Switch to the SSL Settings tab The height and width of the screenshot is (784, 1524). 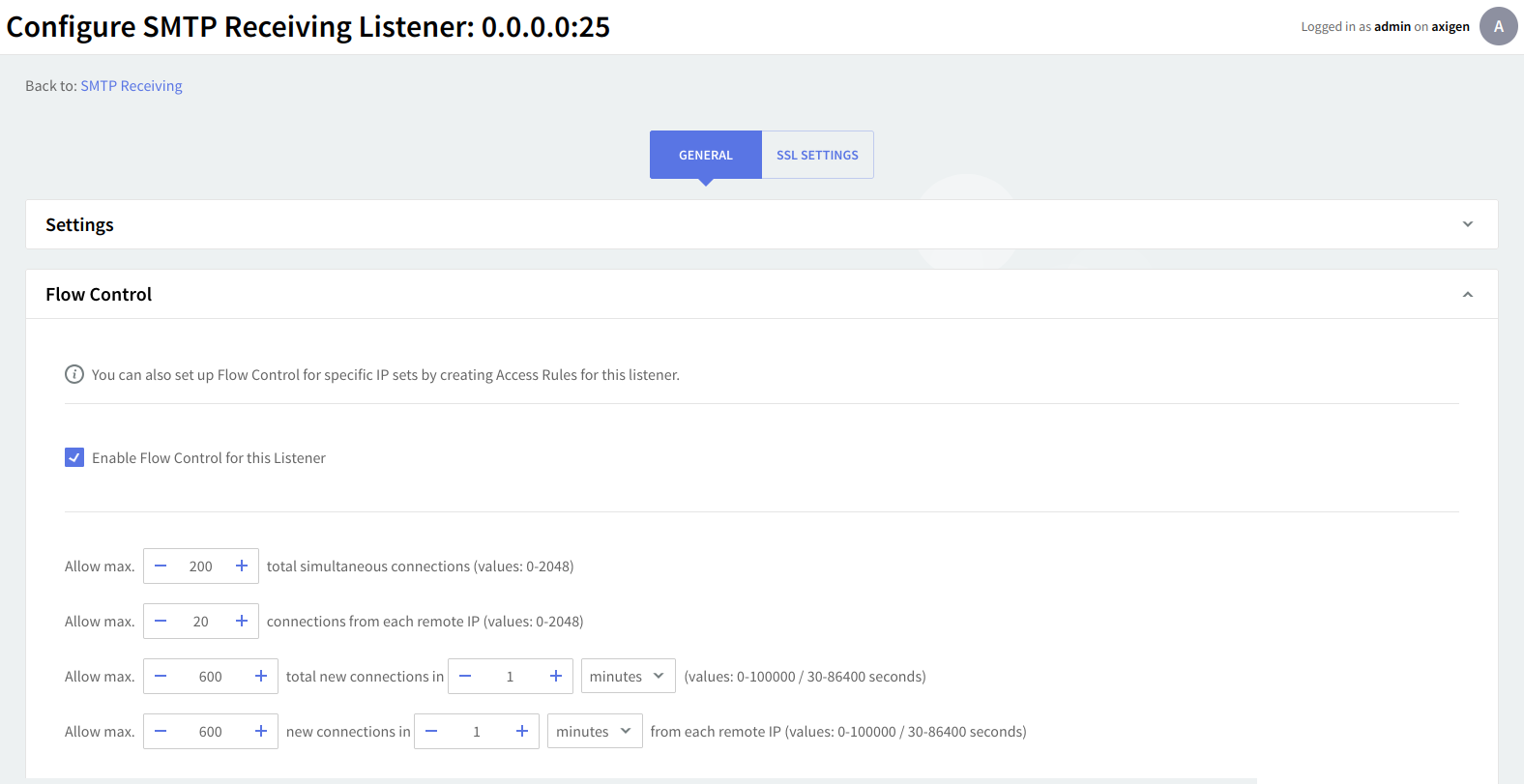[x=817, y=155]
